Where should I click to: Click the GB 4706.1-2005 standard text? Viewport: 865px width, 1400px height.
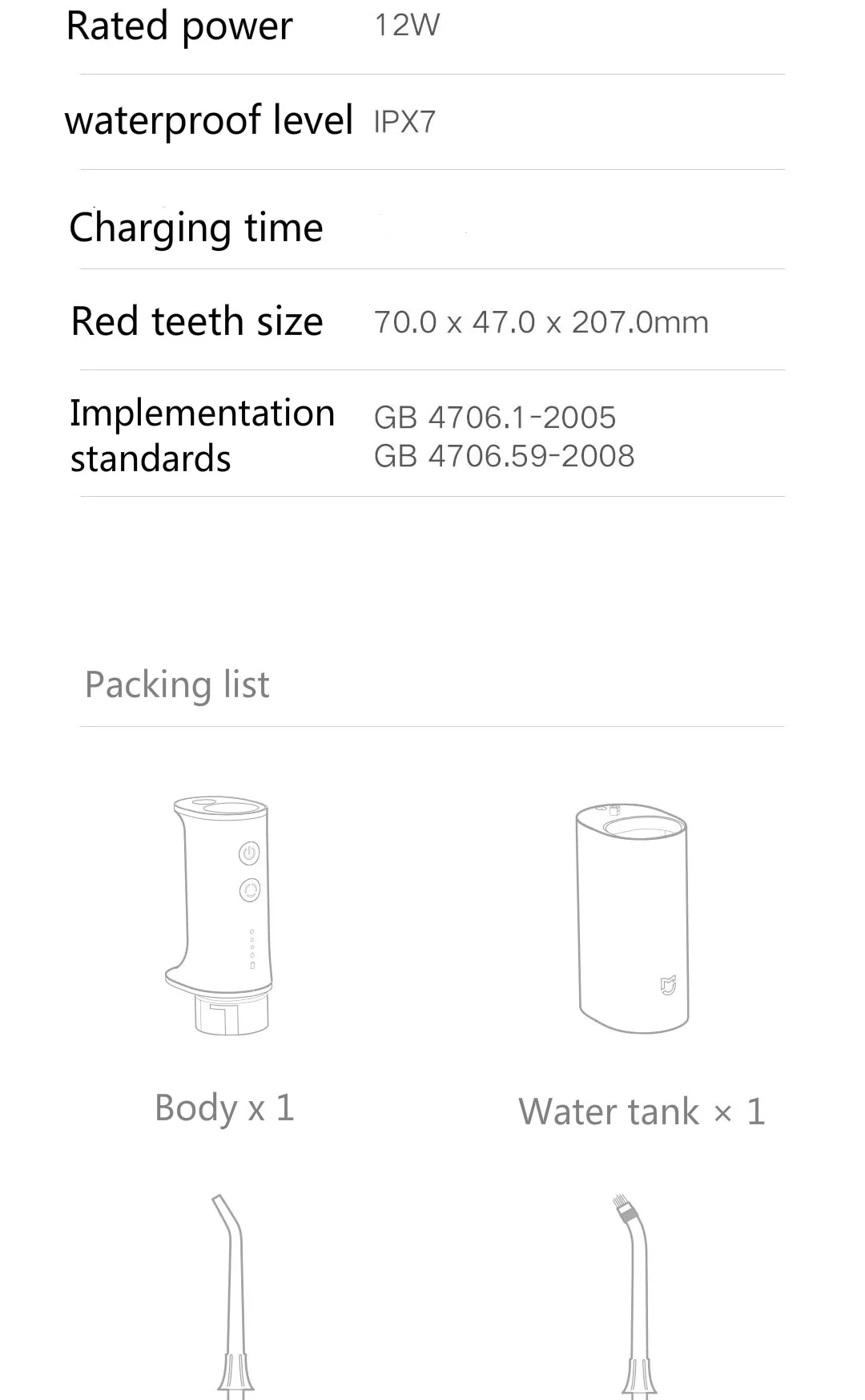pyautogui.click(x=495, y=418)
